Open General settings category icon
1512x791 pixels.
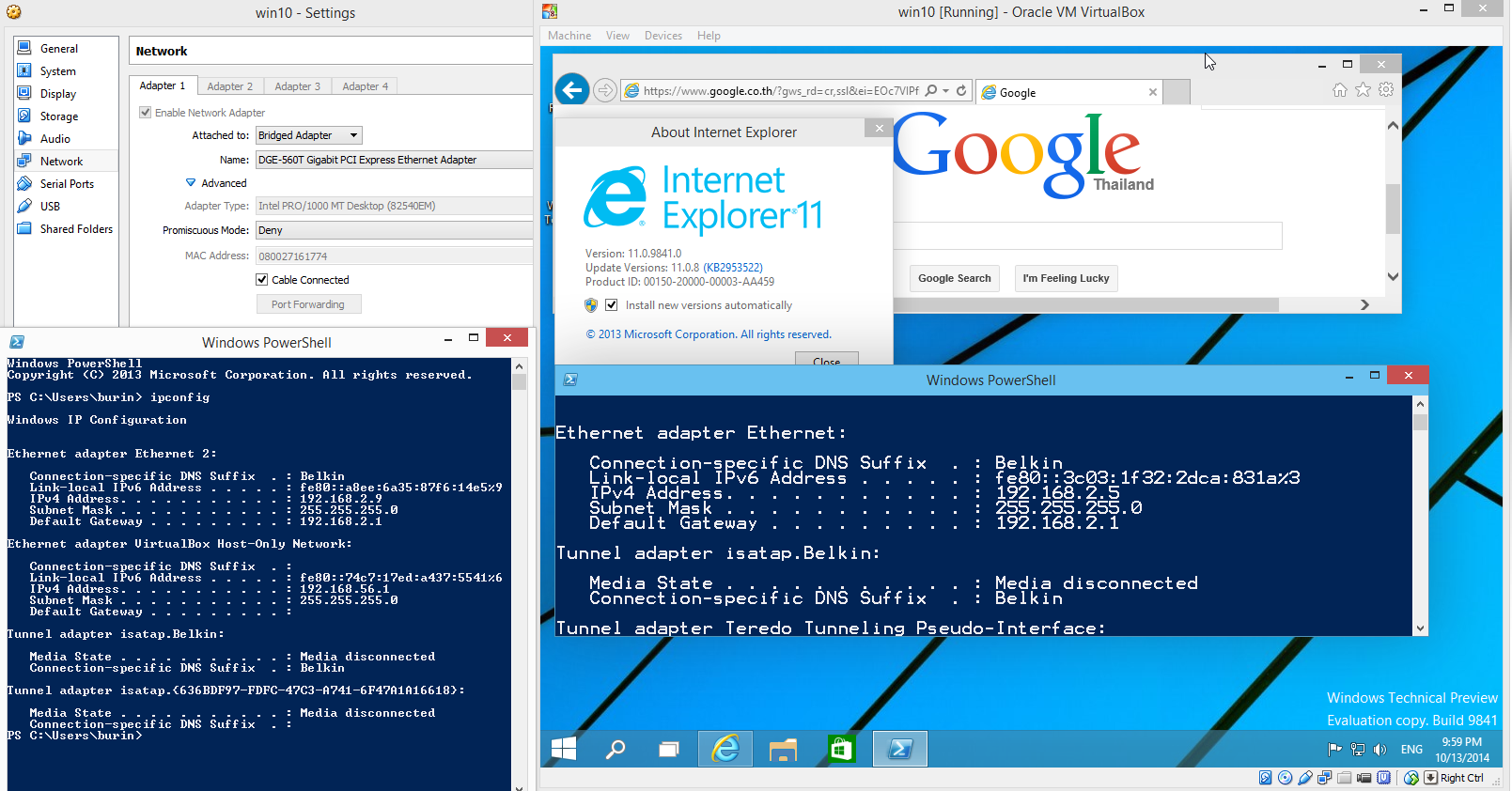point(24,48)
